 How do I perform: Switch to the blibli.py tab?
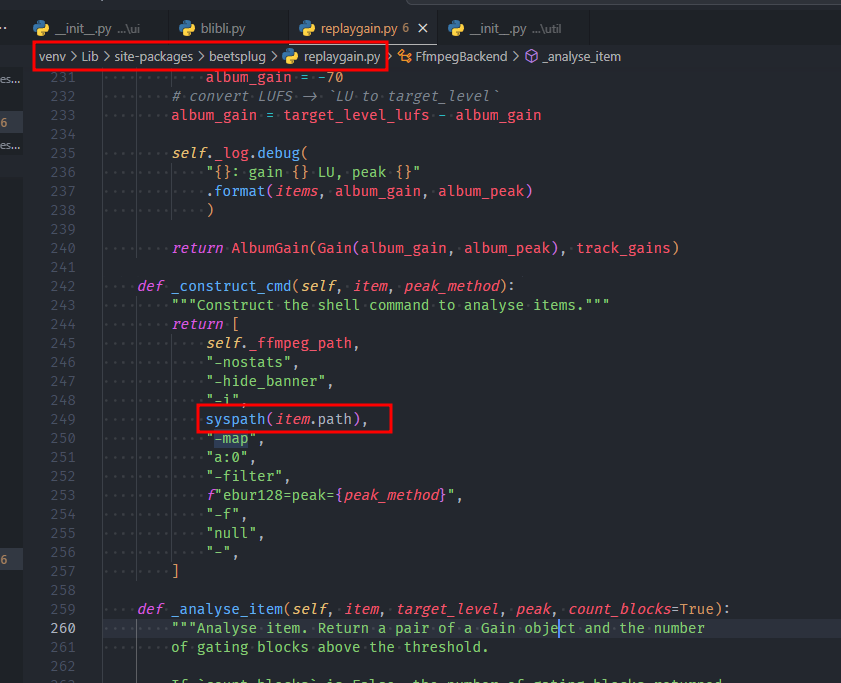223,28
